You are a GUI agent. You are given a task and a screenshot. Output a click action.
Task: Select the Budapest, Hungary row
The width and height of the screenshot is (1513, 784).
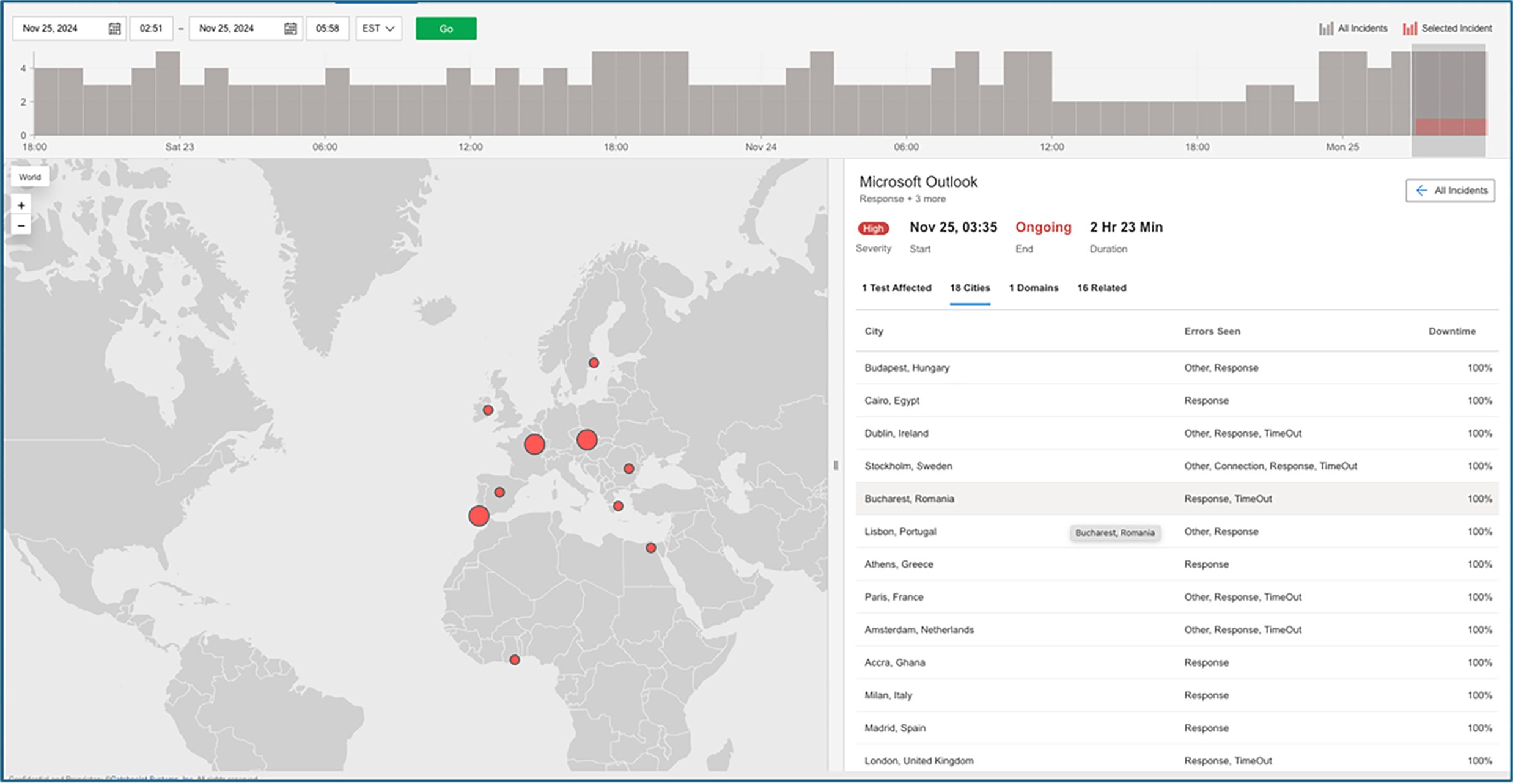[1177, 368]
